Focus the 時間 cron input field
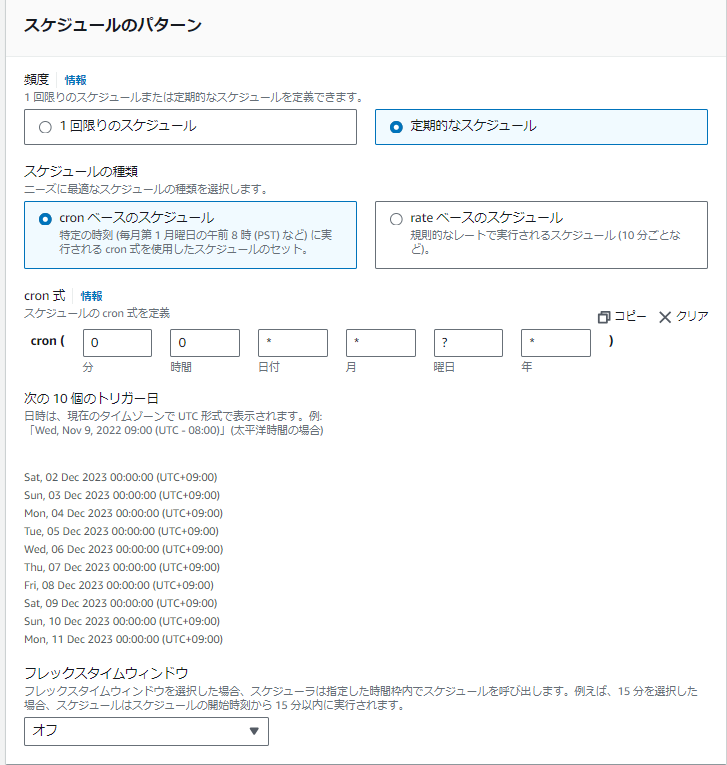The height and width of the screenshot is (765, 727). pyautogui.click(x=205, y=343)
